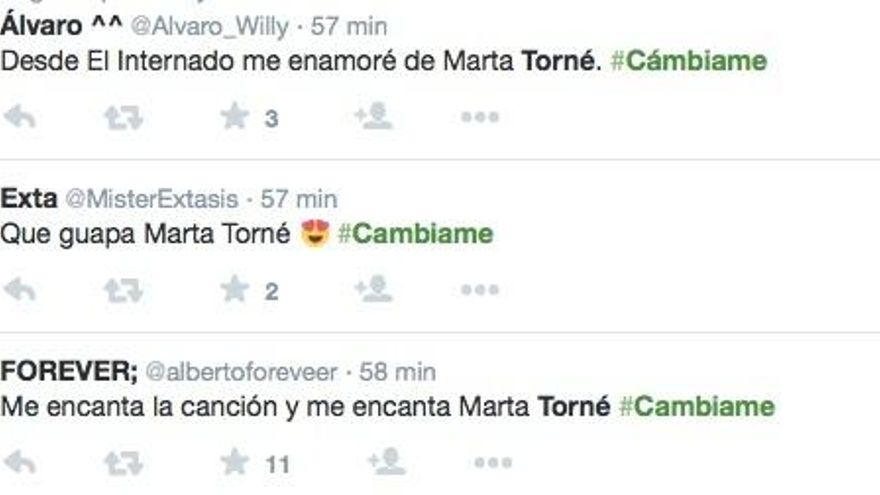Retweet Álvaro's El Internado tweet

point(123,118)
